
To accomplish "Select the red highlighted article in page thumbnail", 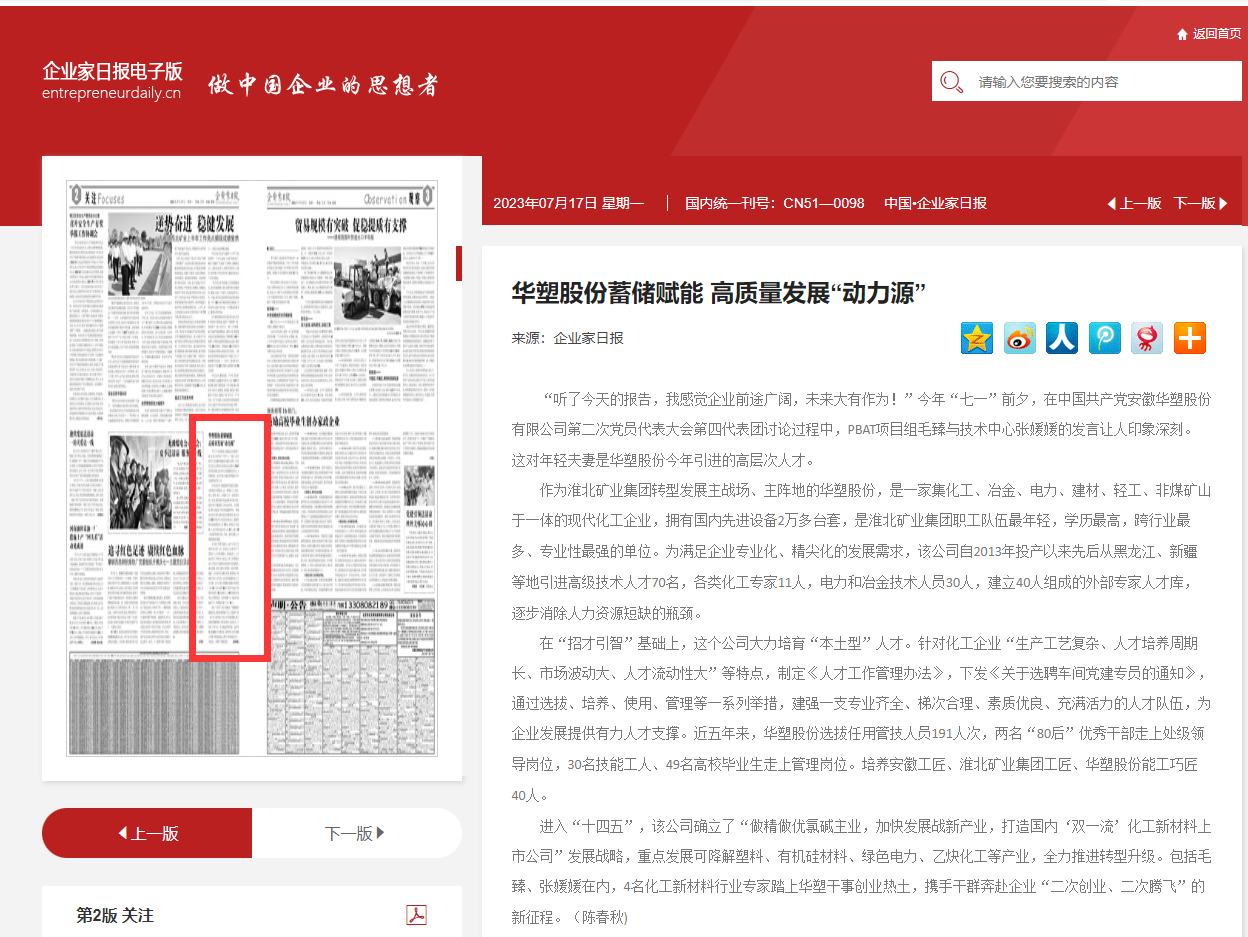I will [x=229, y=538].
